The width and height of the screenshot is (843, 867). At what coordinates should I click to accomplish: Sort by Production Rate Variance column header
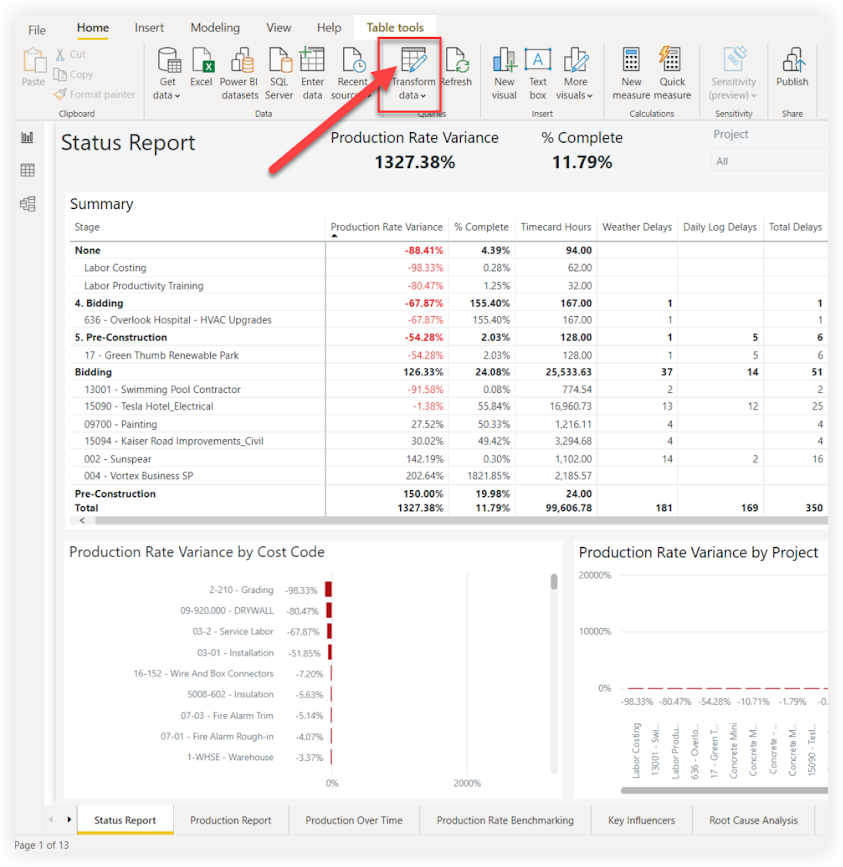[x=386, y=227]
